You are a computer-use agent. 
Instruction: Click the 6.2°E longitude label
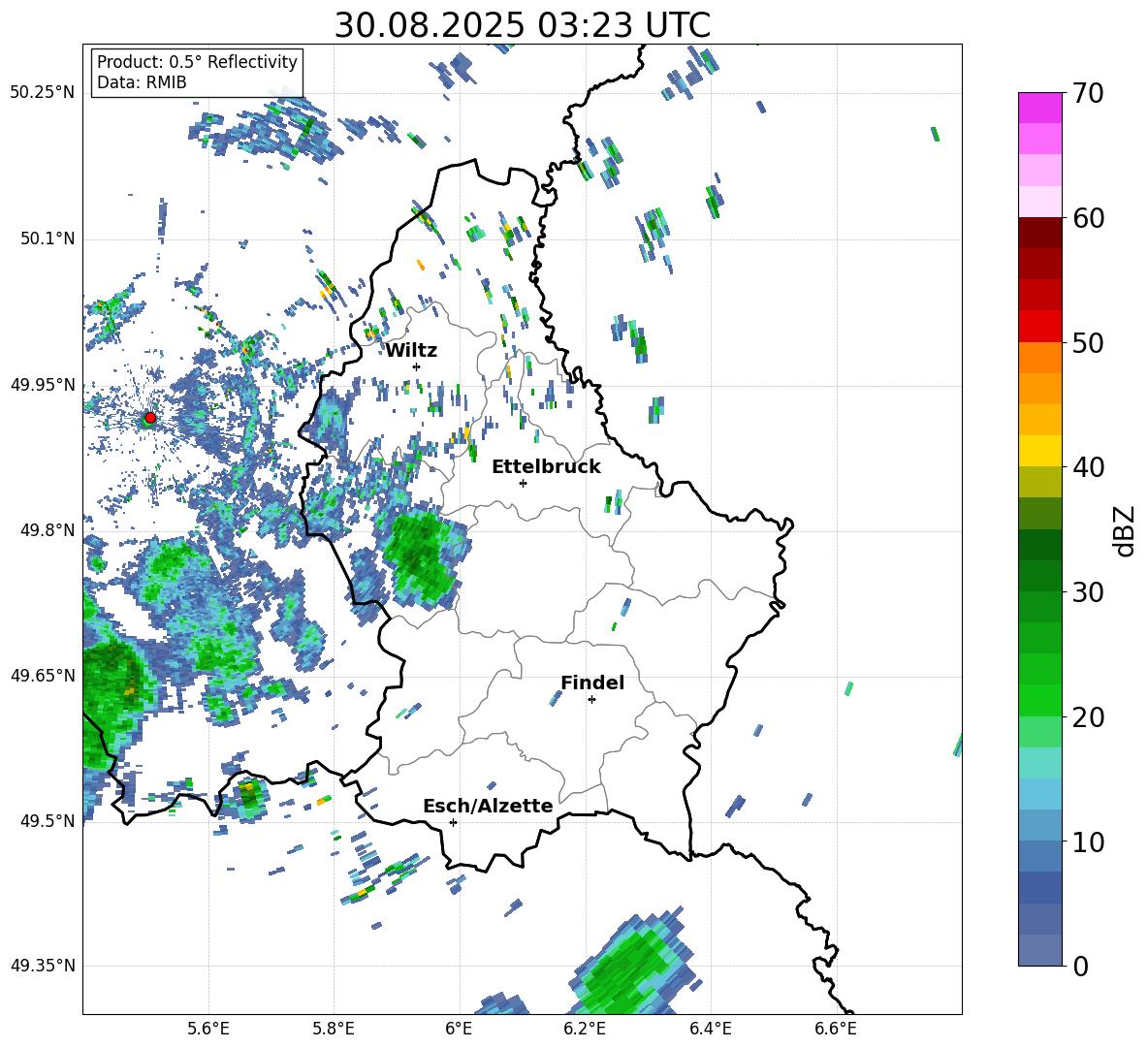[585, 1029]
